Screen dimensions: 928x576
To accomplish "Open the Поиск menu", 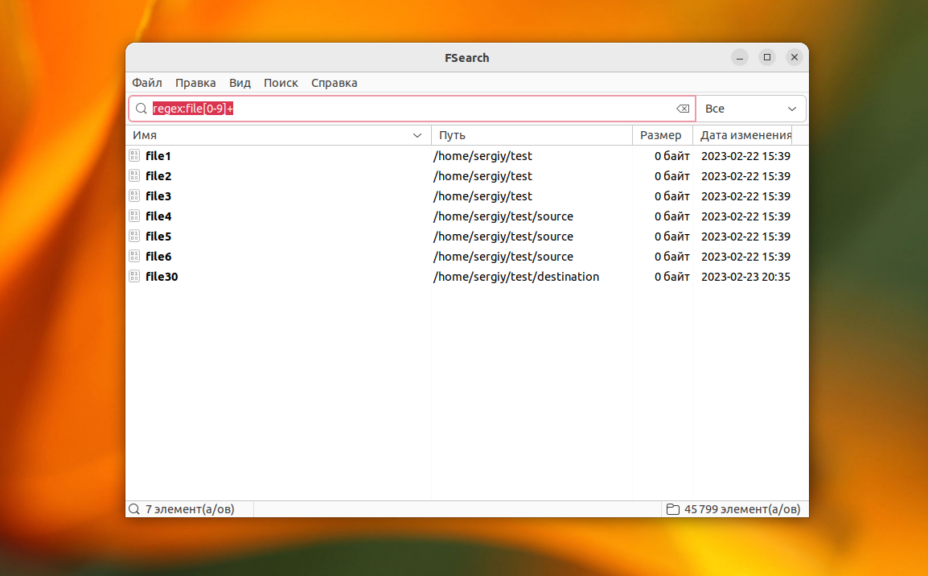I will 281,83.
